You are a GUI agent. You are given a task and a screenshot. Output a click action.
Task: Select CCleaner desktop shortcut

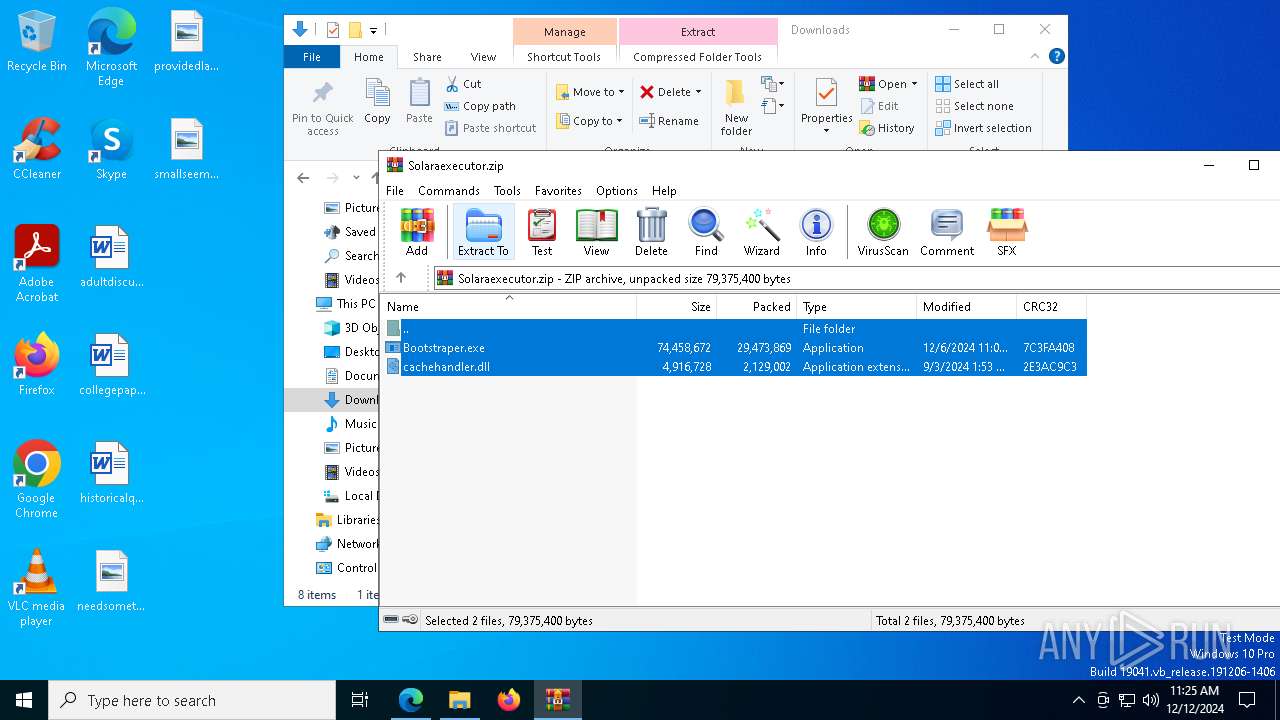click(37, 149)
